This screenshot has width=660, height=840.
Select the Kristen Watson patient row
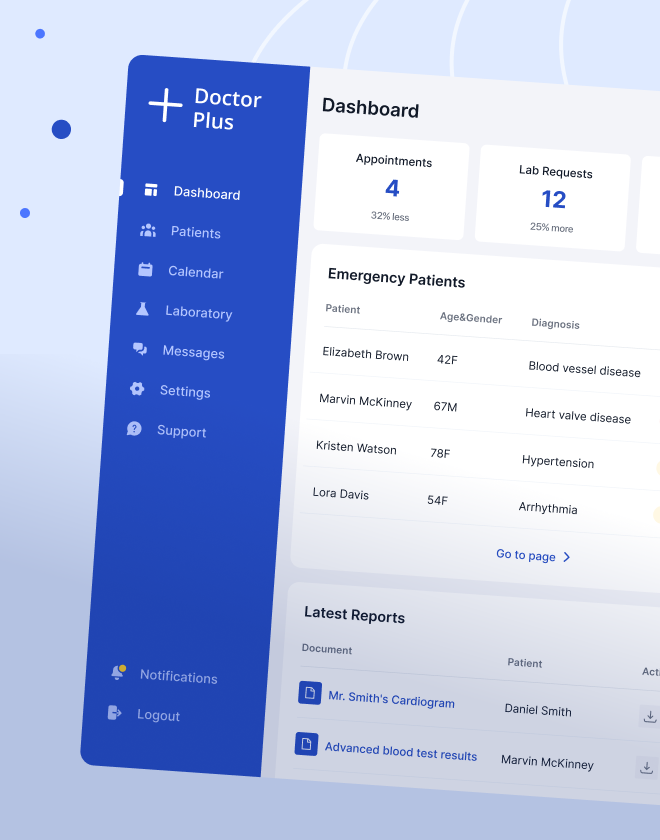click(x=482, y=457)
